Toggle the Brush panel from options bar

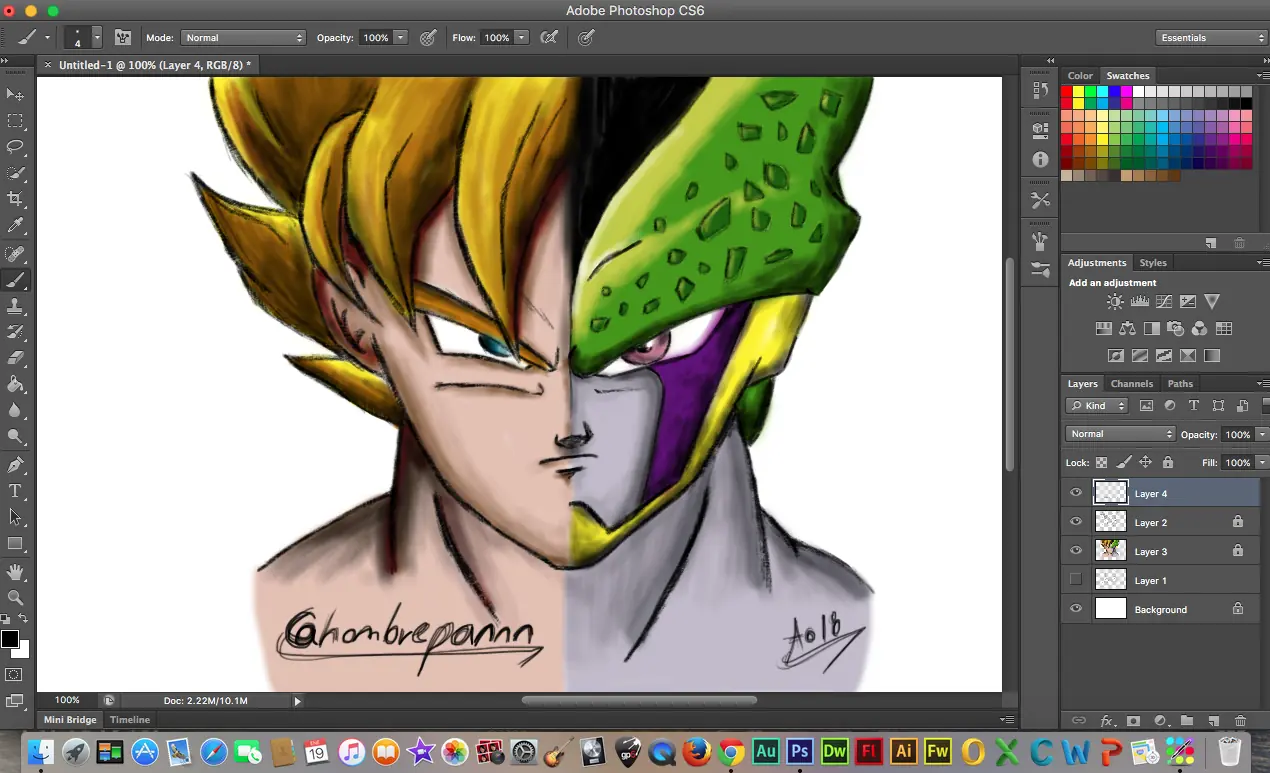124,38
